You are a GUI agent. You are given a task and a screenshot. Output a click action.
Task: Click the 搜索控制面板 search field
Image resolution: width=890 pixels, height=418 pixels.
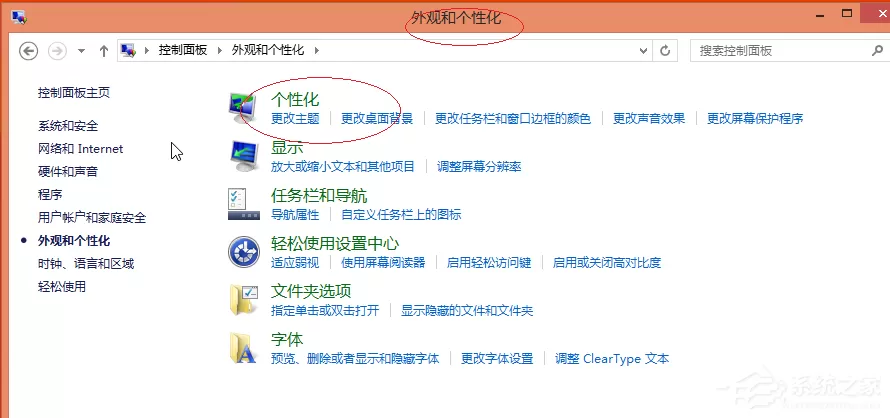[x=780, y=51]
